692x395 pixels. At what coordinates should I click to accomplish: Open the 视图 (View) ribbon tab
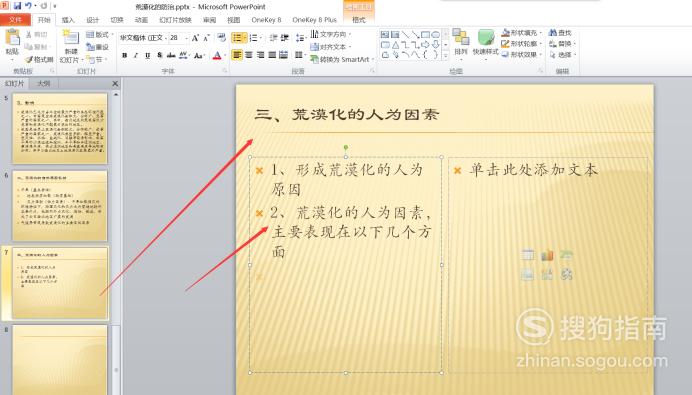(233, 20)
